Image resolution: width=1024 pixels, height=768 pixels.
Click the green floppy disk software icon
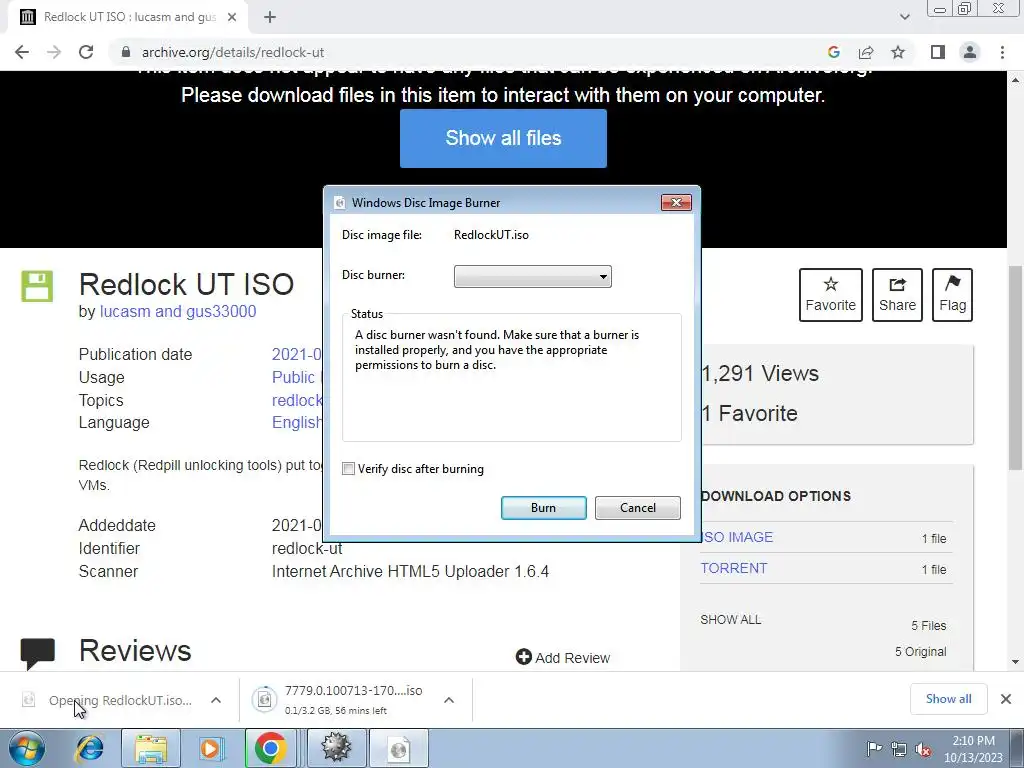(37, 286)
